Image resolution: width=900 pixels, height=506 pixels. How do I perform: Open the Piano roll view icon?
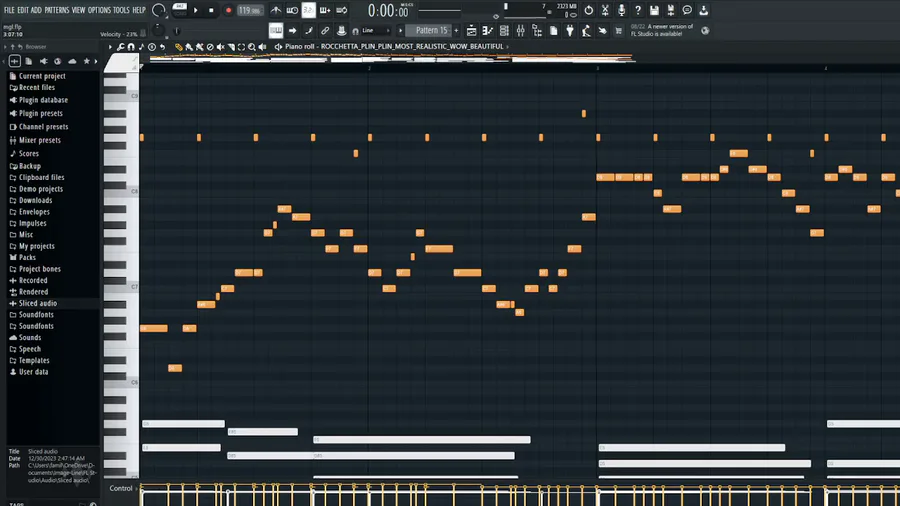point(487,30)
